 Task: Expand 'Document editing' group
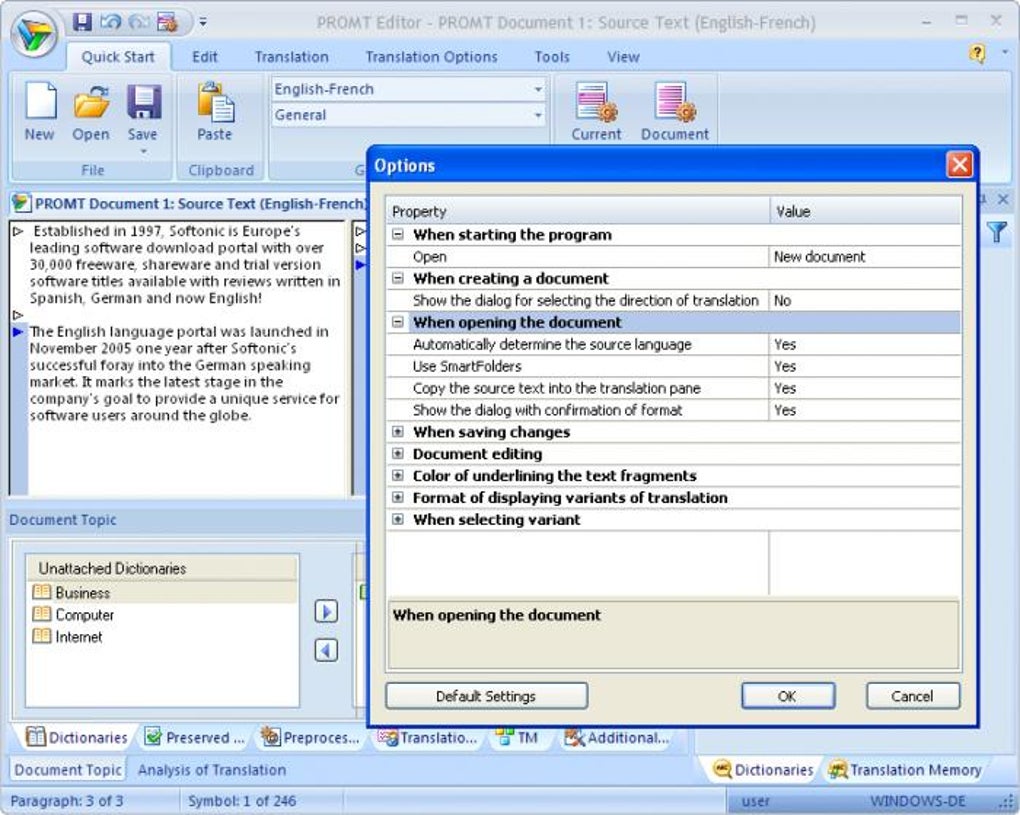(398, 453)
